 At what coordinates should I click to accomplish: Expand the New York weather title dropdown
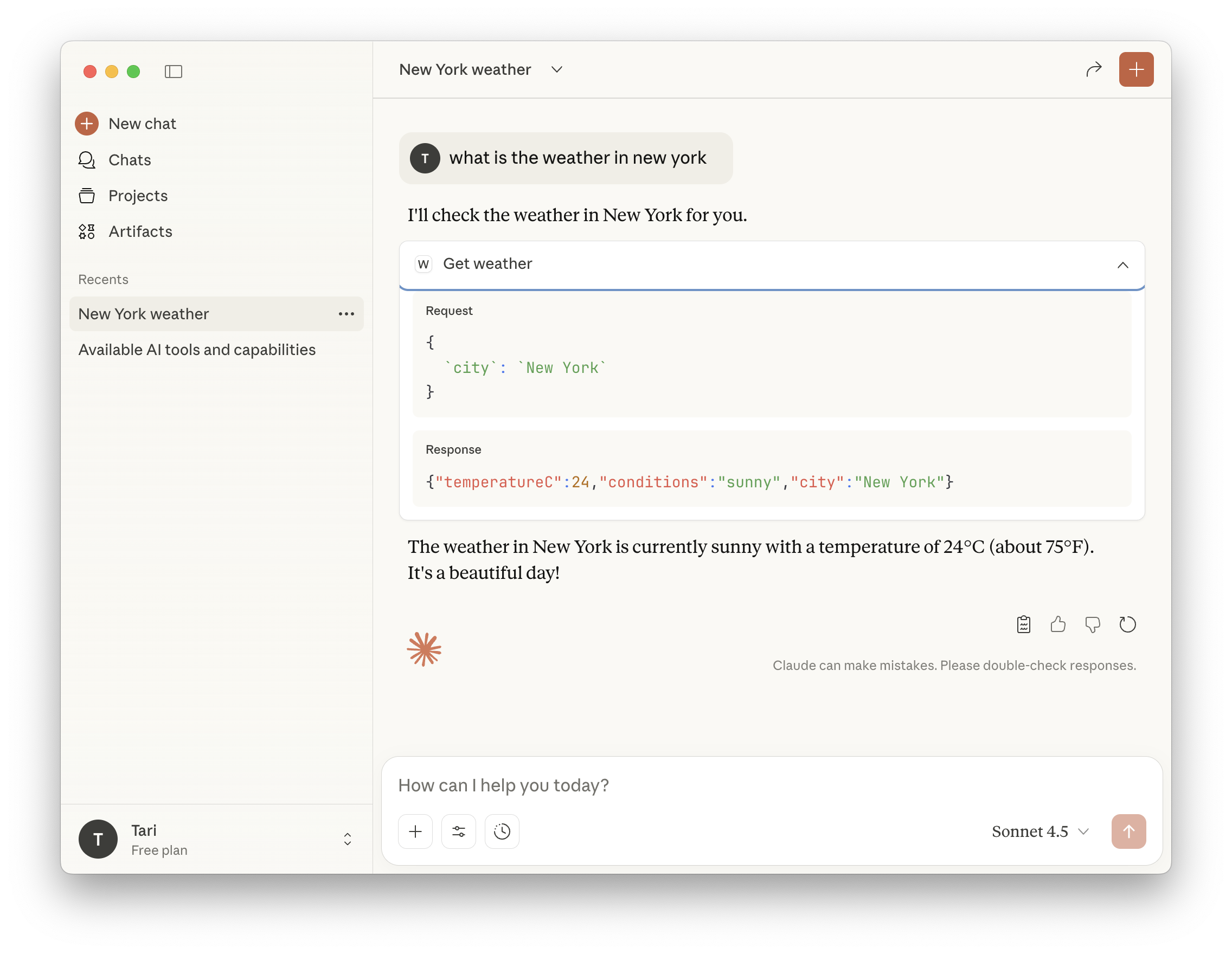coord(556,69)
